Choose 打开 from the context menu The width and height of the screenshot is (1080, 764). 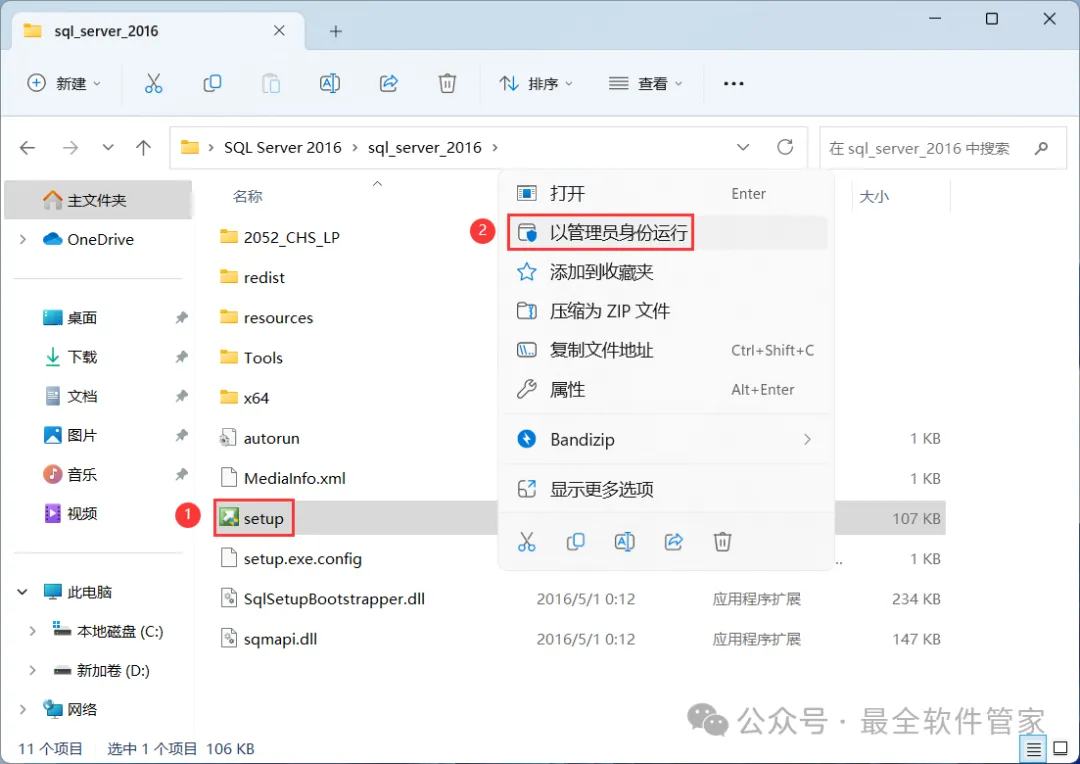[x=666, y=194]
